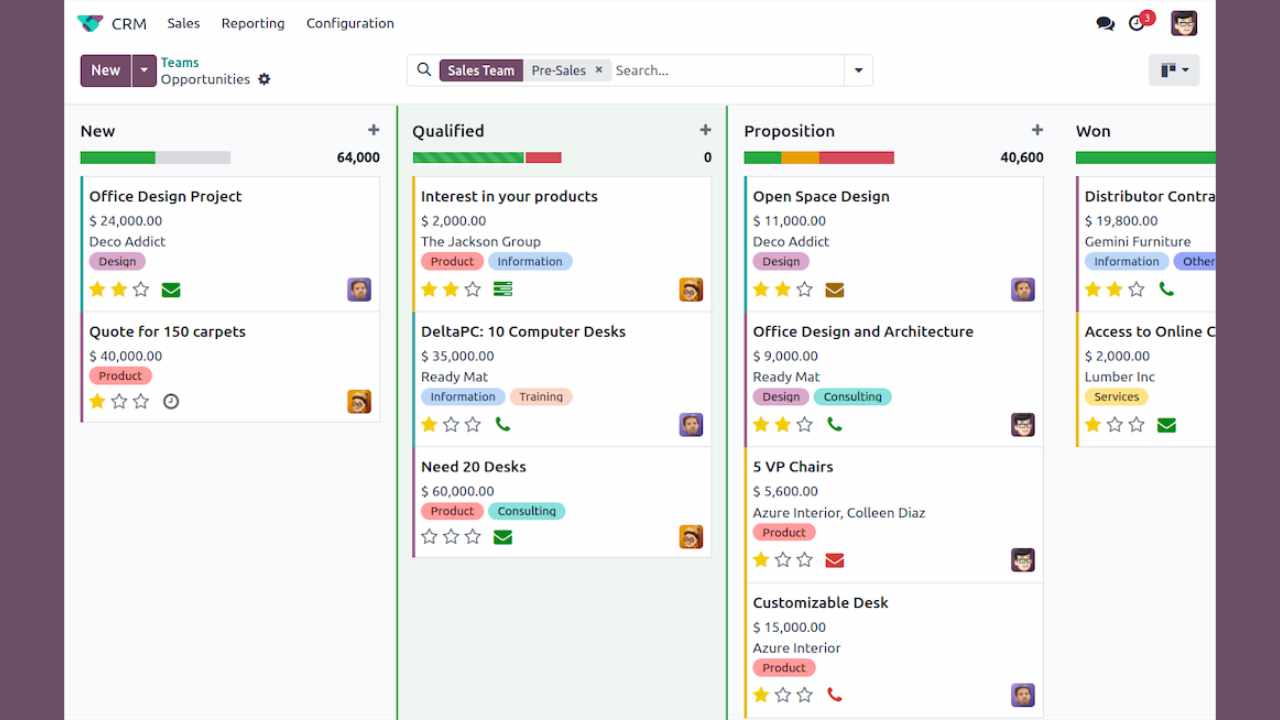
Task: Click the envelope activity on Office Design Project
Action: (x=171, y=289)
